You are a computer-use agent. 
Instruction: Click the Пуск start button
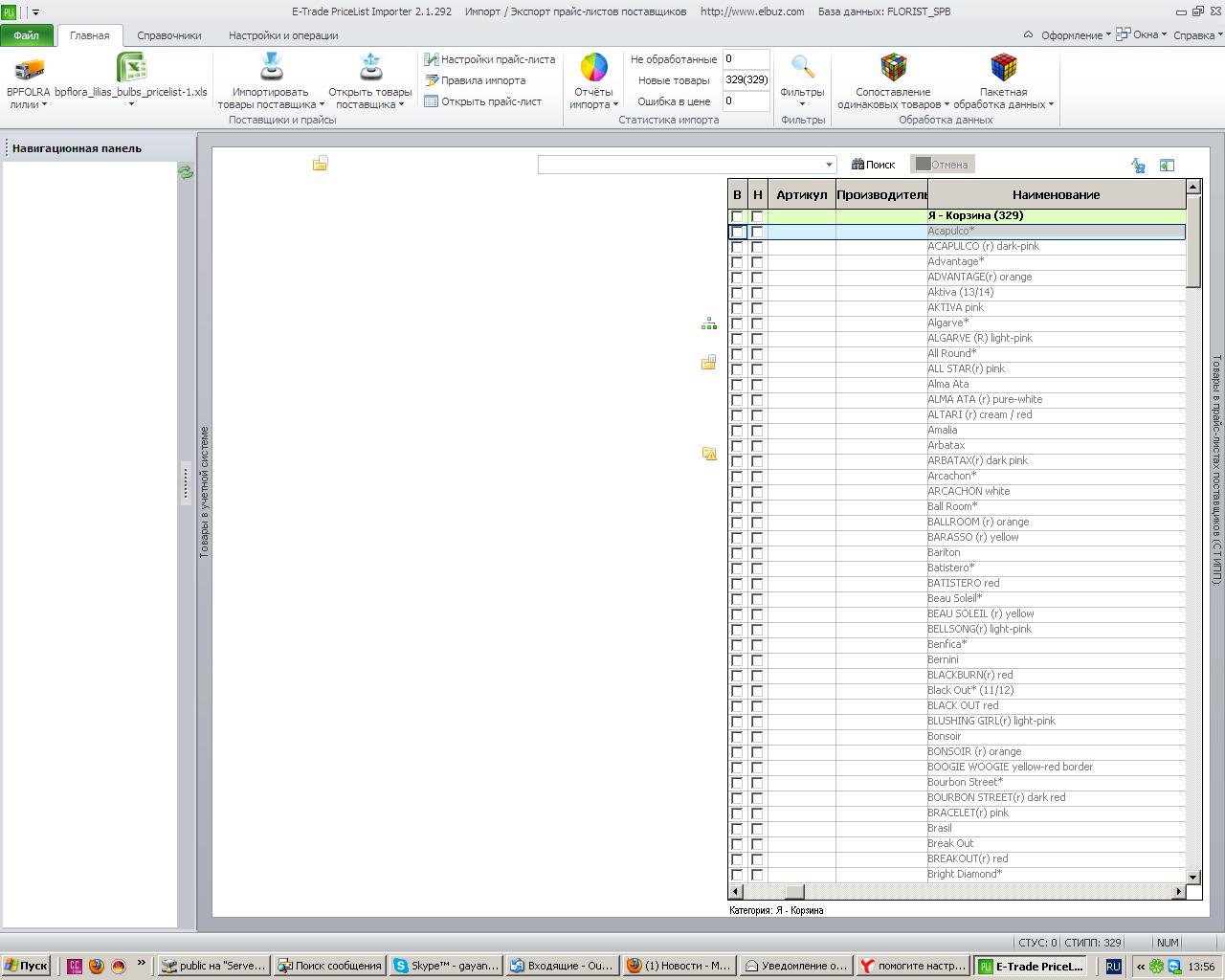click(x=26, y=966)
